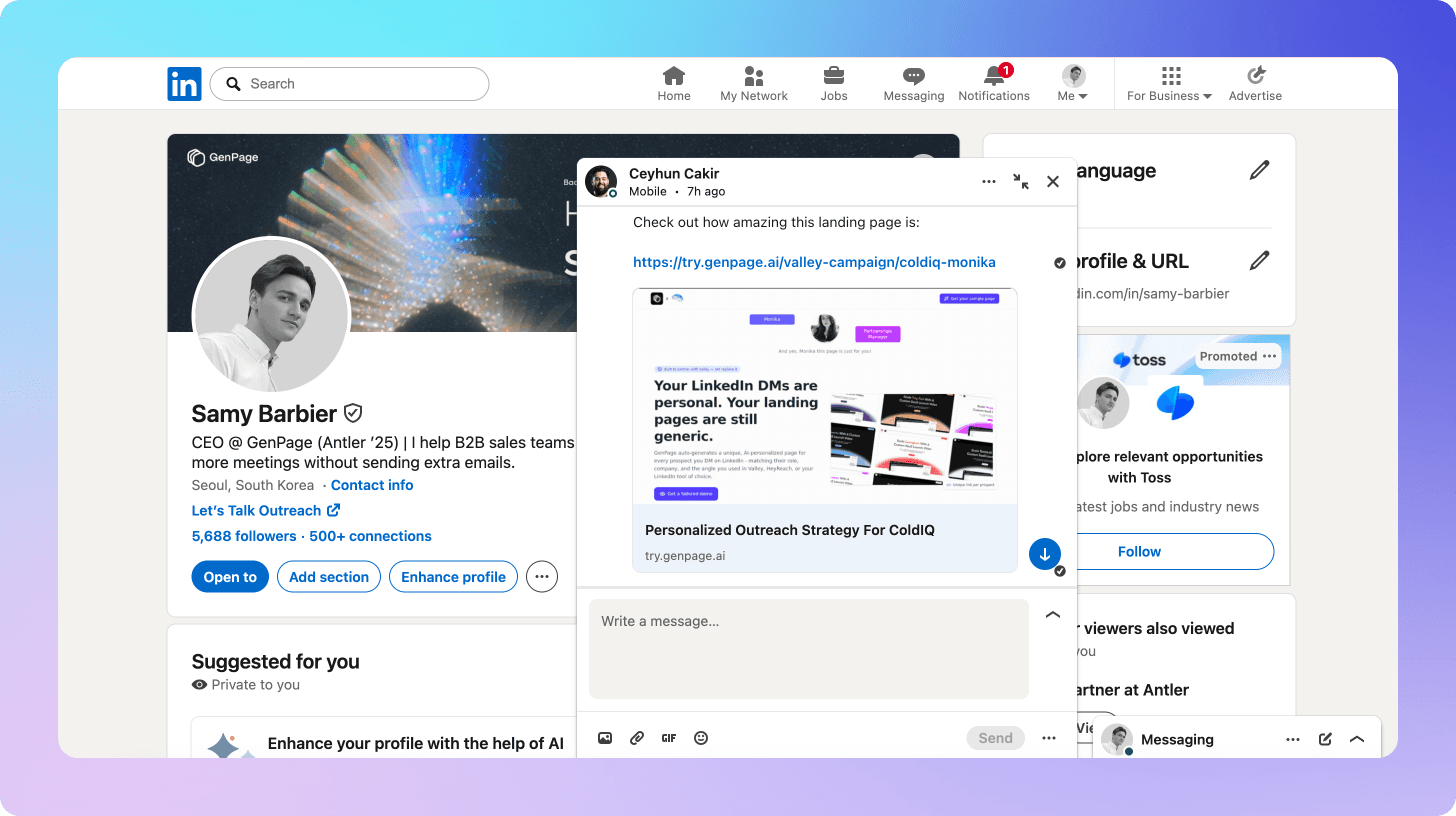Image resolution: width=1456 pixels, height=816 pixels.
Task: Edit public profile & URL pencil icon
Action: pyautogui.click(x=1259, y=261)
